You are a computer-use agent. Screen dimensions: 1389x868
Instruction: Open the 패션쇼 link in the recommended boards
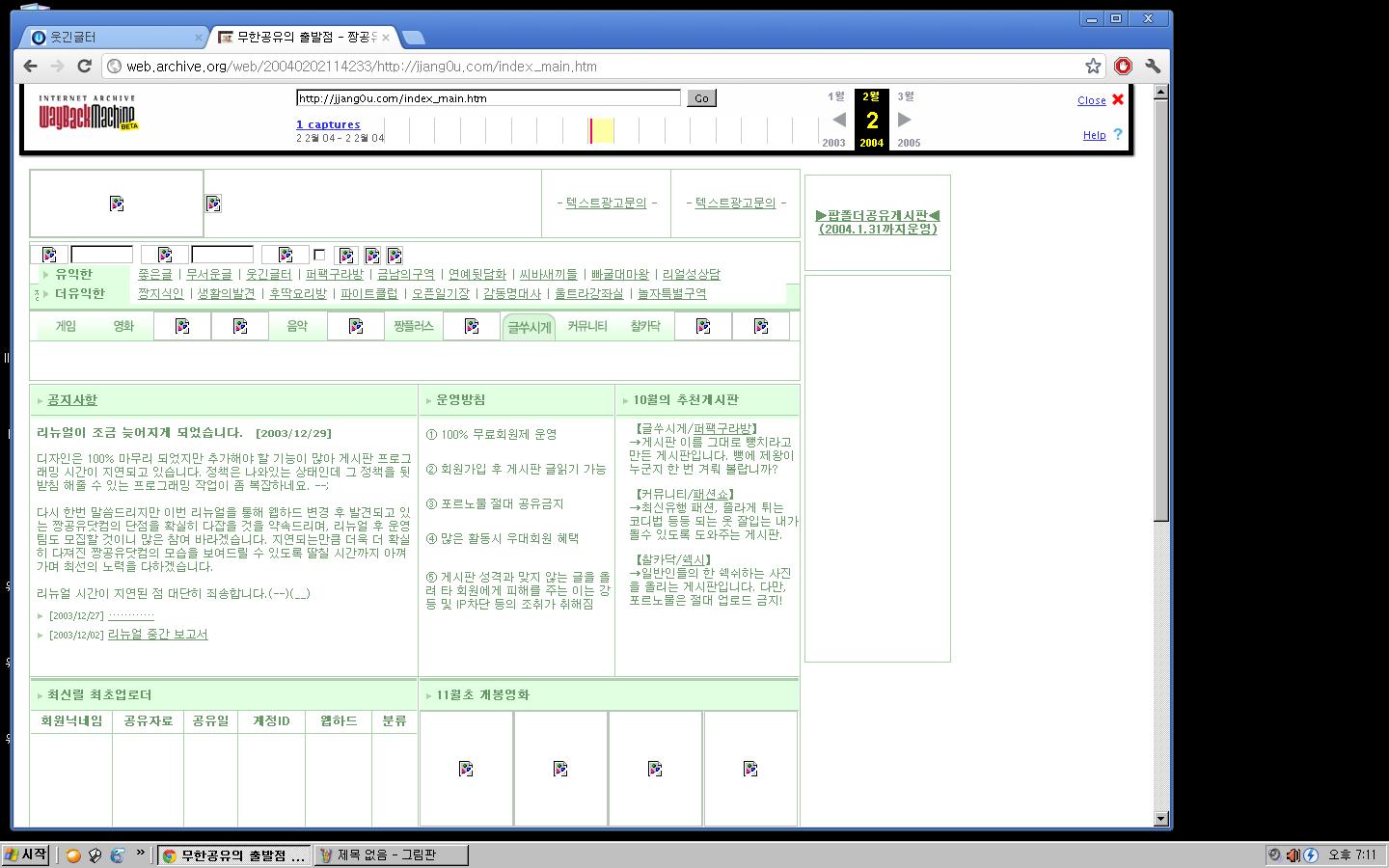coord(710,494)
